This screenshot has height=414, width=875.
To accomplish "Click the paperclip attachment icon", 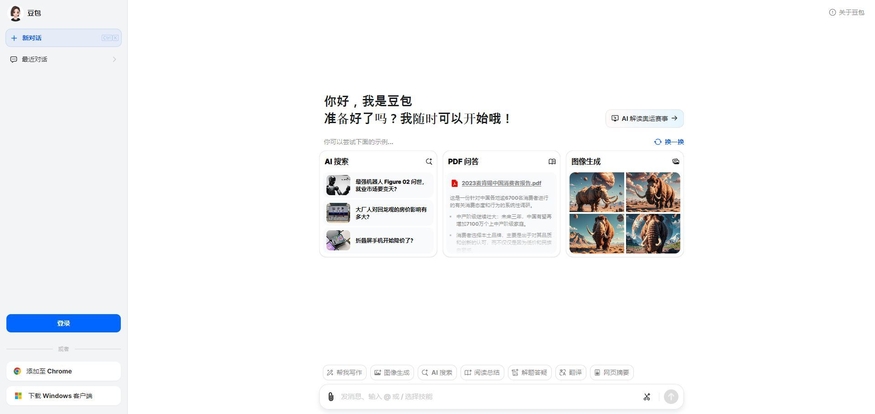I will coord(330,397).
